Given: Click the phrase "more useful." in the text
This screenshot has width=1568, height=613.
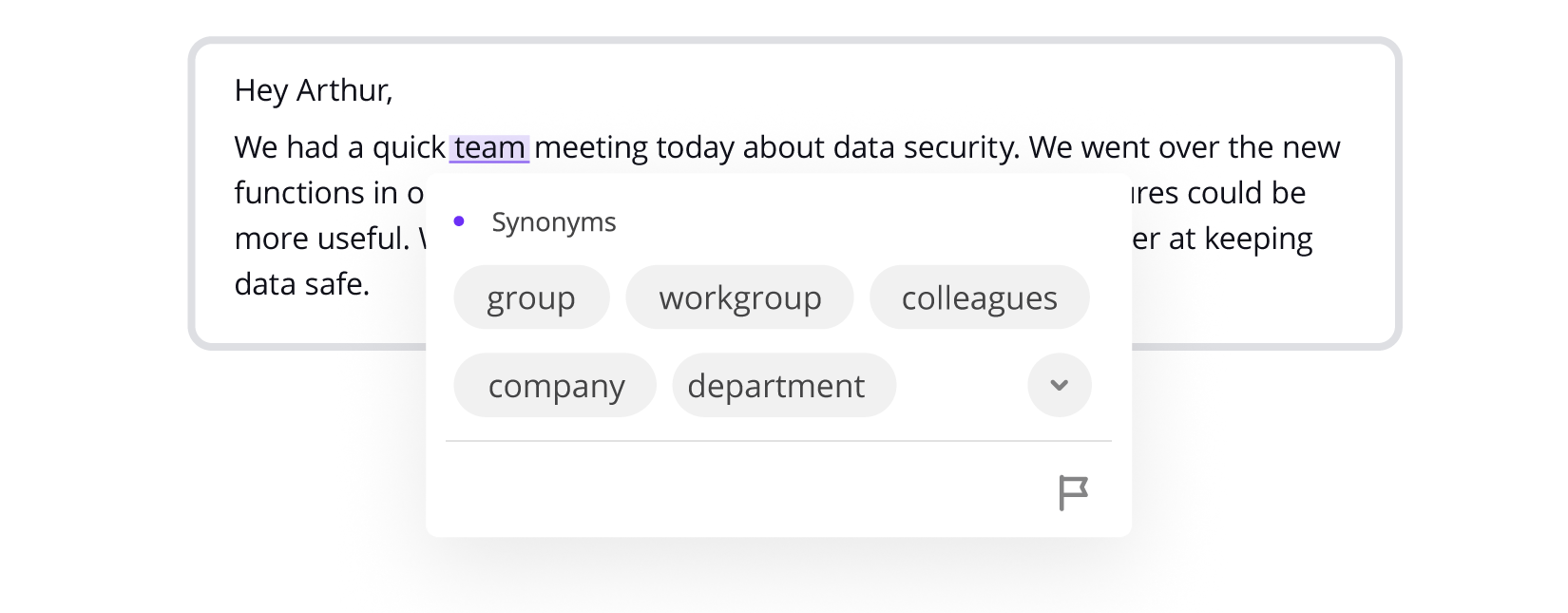Looking at the screenshot, I should coord(321,239).
